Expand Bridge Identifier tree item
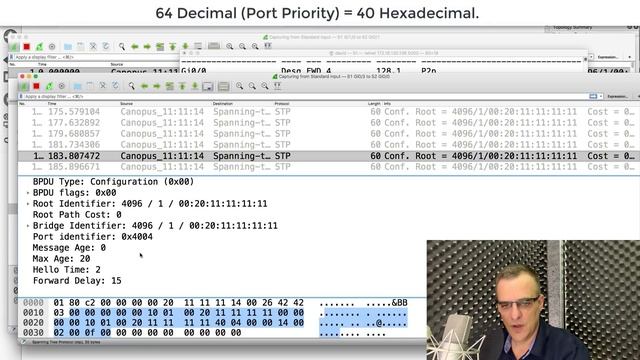The image size is (640, 360). point(28,226)
